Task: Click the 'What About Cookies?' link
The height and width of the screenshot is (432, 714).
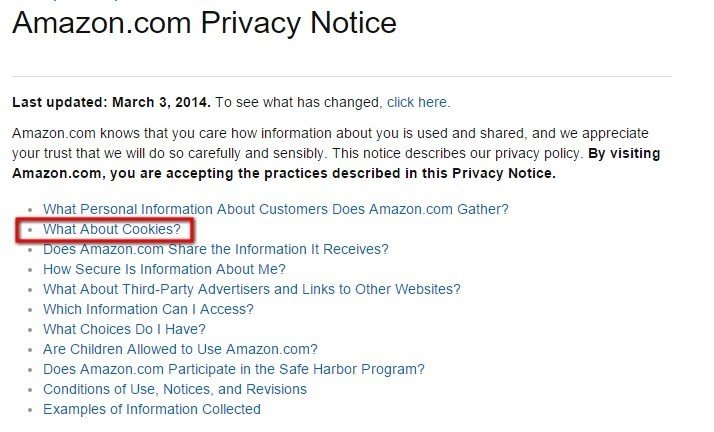Action: (x=112, y=229)
